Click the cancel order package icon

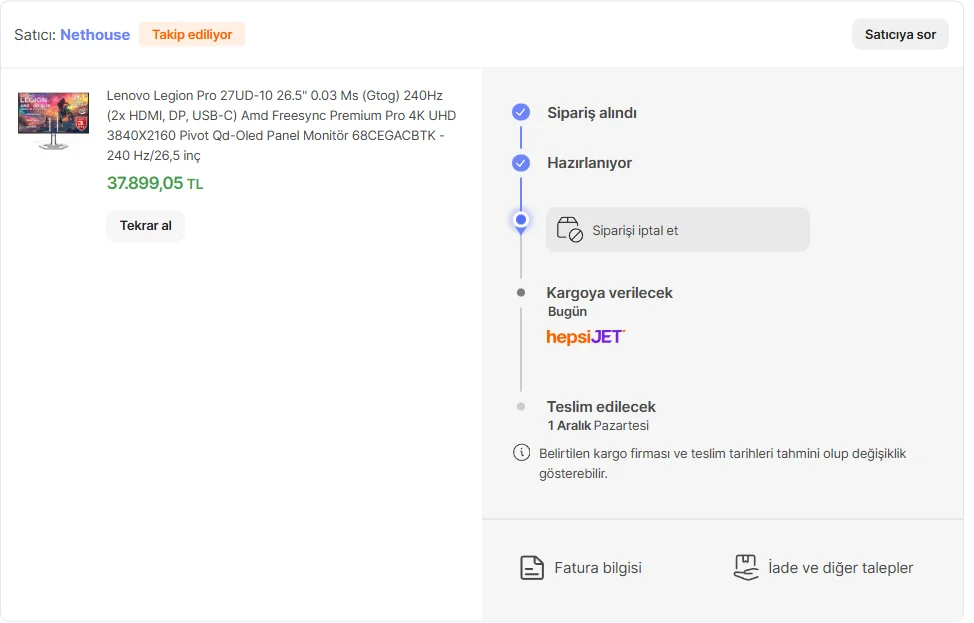point(569,230)
